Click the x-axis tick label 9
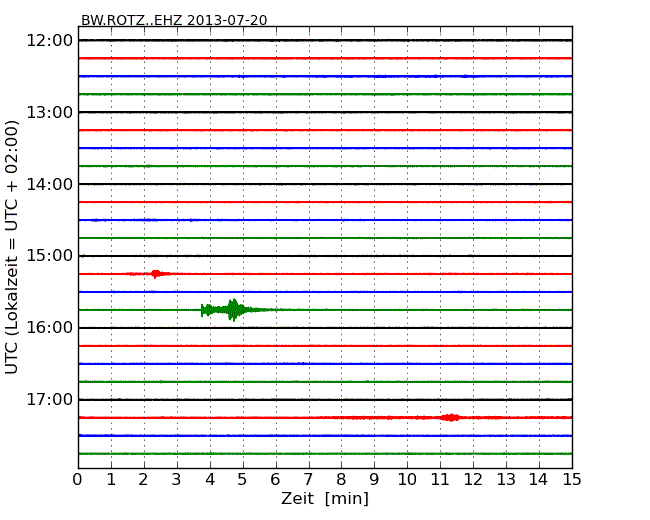 point(374,480)
